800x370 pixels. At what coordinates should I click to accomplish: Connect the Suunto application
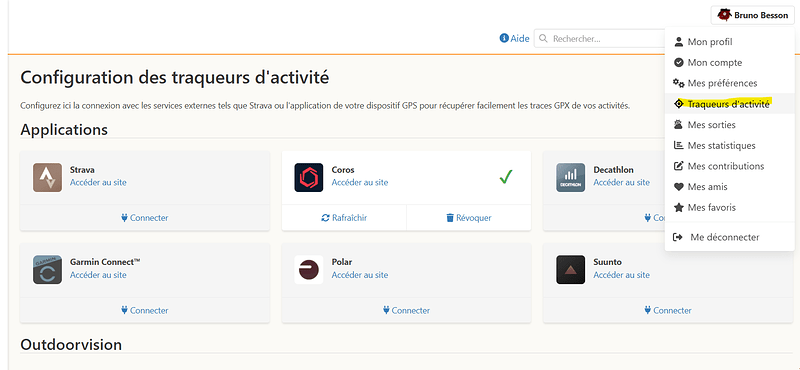click(668, 310)
